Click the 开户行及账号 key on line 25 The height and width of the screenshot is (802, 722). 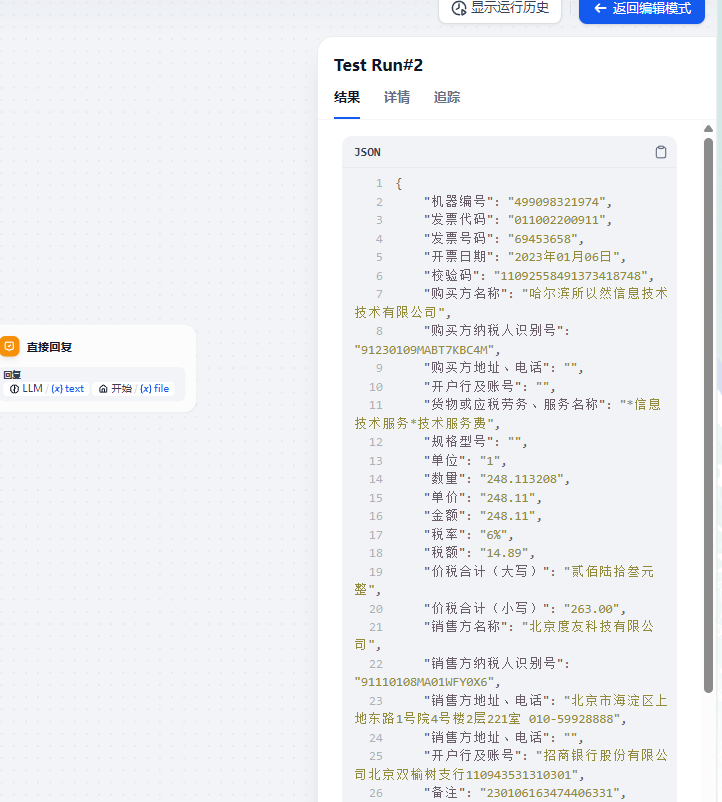(472, 756)
